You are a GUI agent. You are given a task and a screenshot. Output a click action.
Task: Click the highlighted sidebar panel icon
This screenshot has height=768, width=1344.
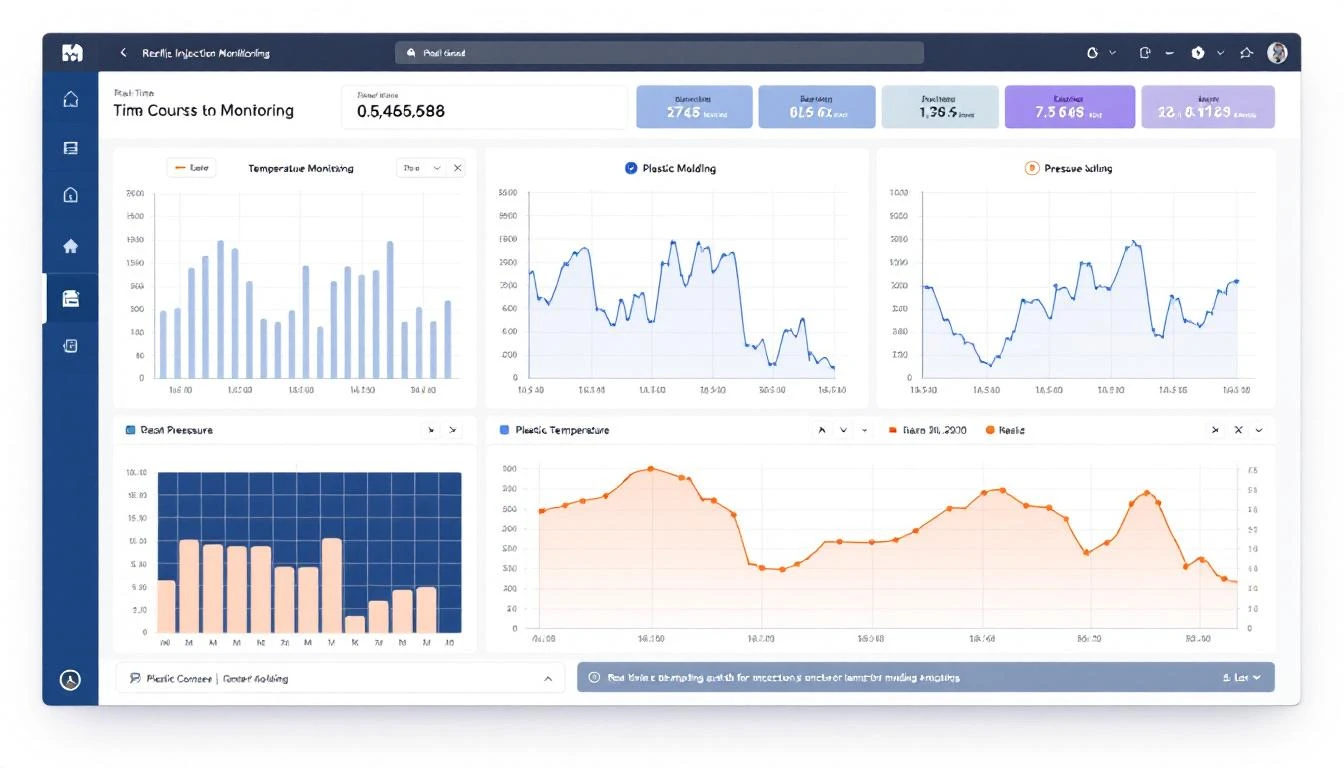point(70,297)
